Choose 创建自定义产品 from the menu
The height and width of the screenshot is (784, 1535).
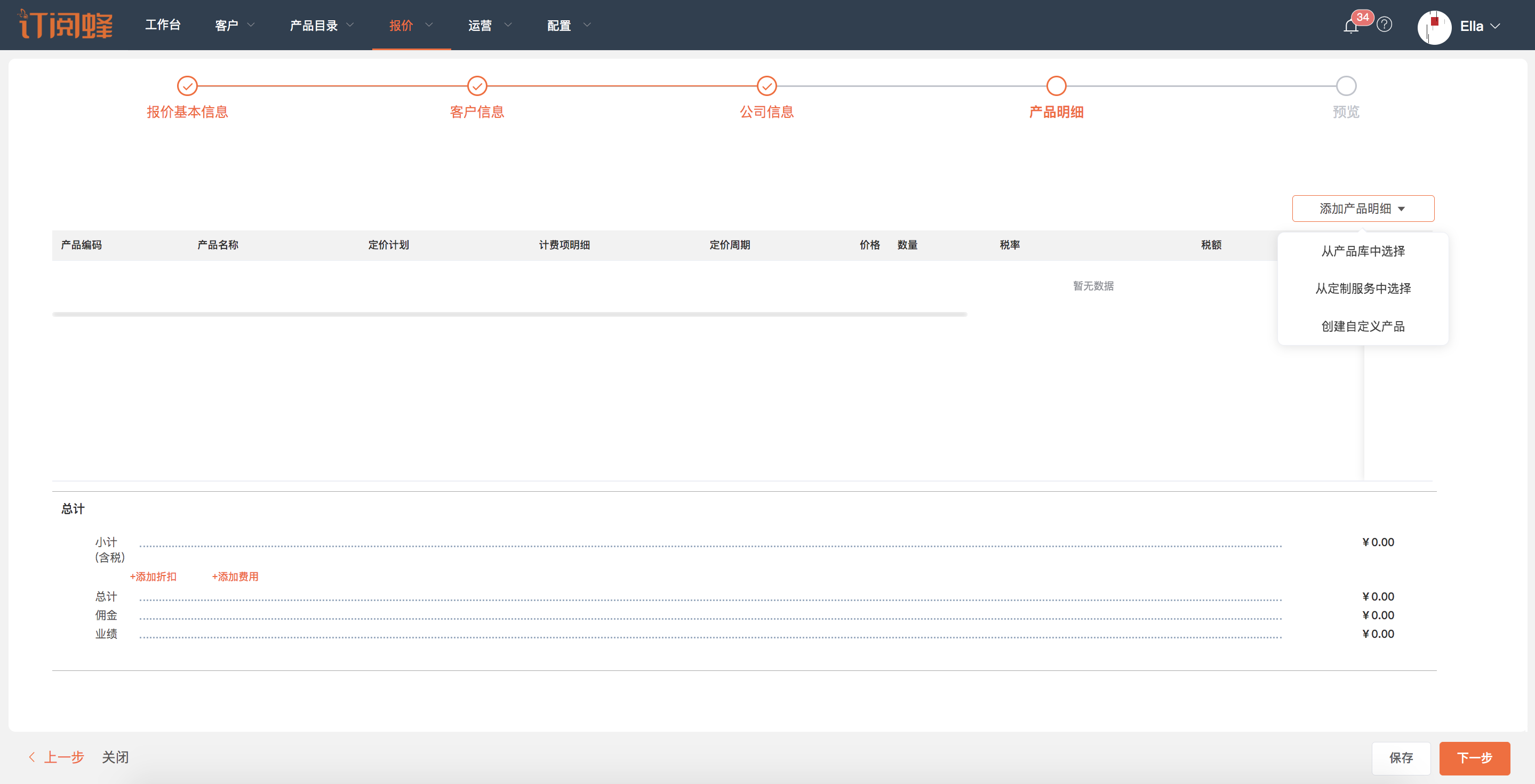click(1362, 326)
